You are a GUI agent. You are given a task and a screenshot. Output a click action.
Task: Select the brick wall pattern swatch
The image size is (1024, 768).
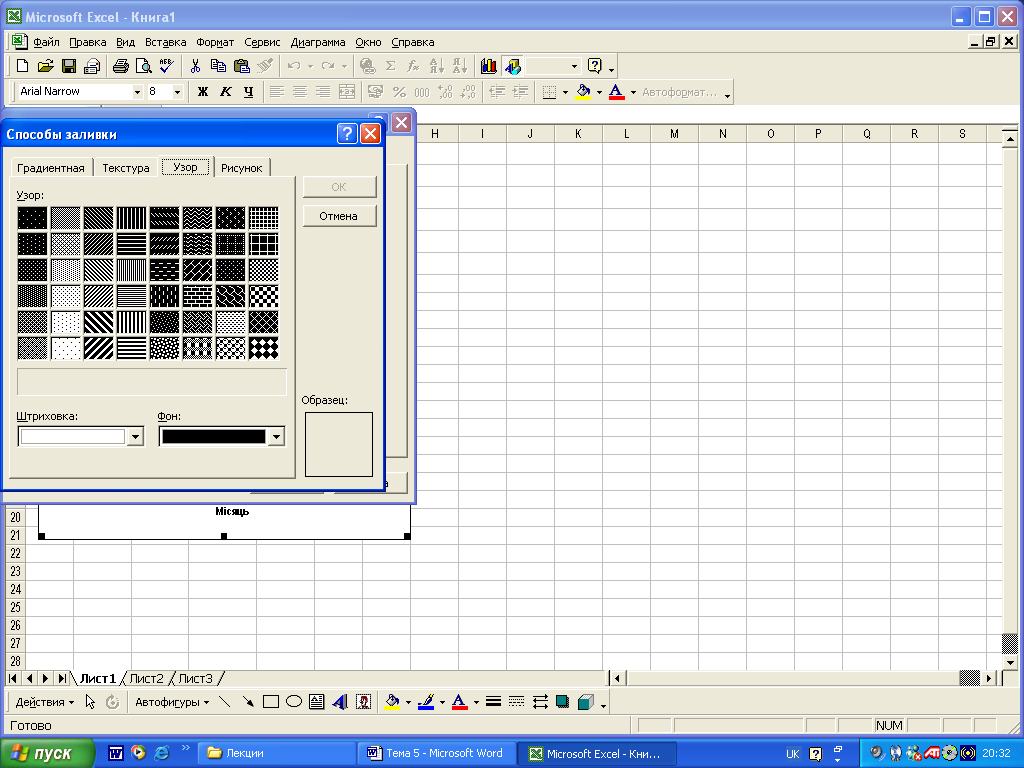197,296
